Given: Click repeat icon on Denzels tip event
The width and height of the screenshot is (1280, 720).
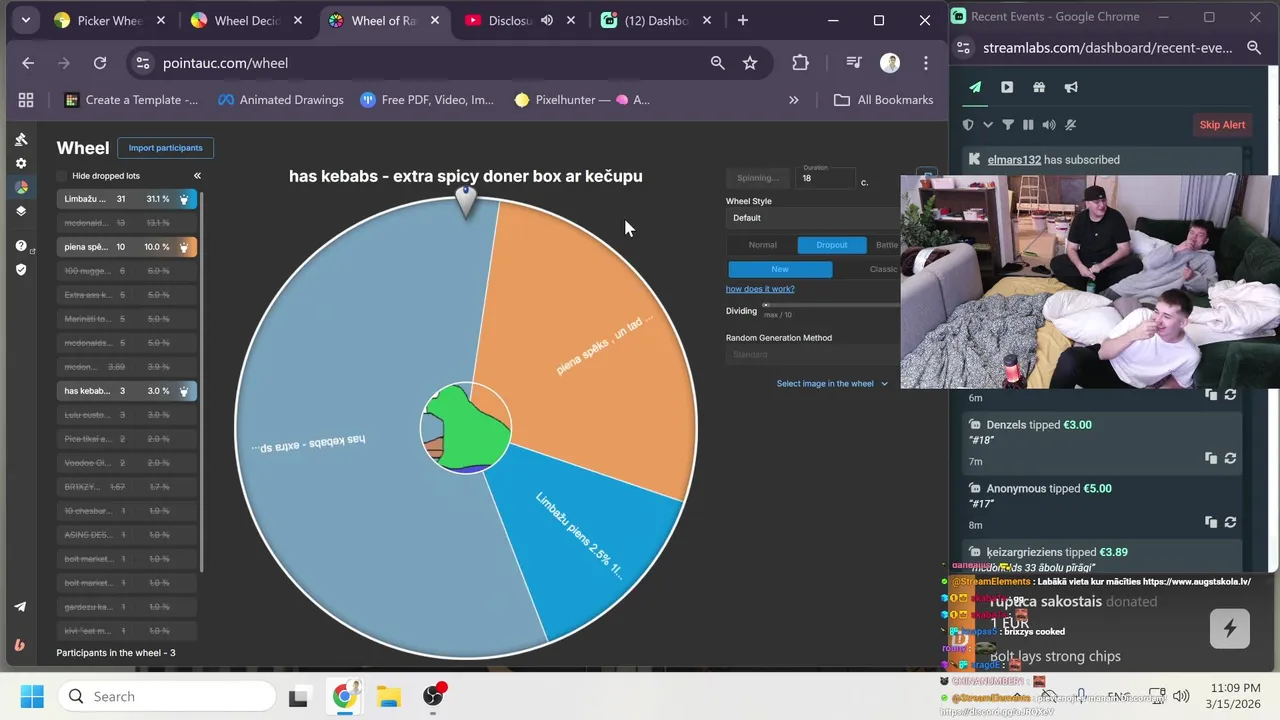Looking at the screenshot, I should coord(1230,458).
